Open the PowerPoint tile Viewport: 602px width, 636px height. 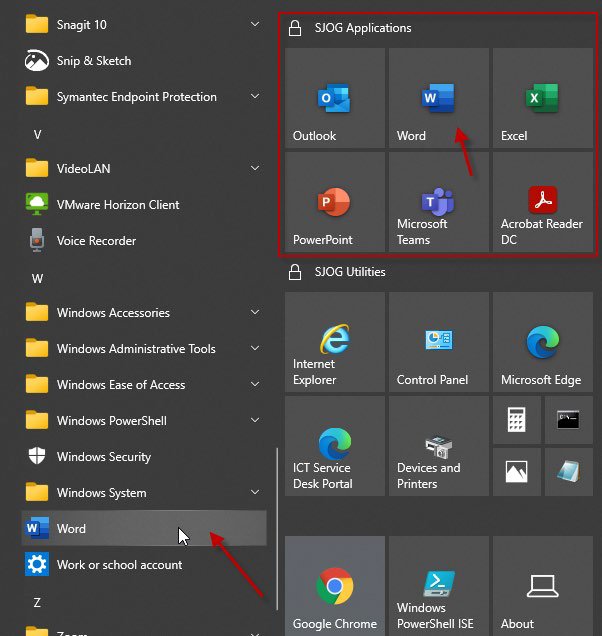click(x=335, y=202)
